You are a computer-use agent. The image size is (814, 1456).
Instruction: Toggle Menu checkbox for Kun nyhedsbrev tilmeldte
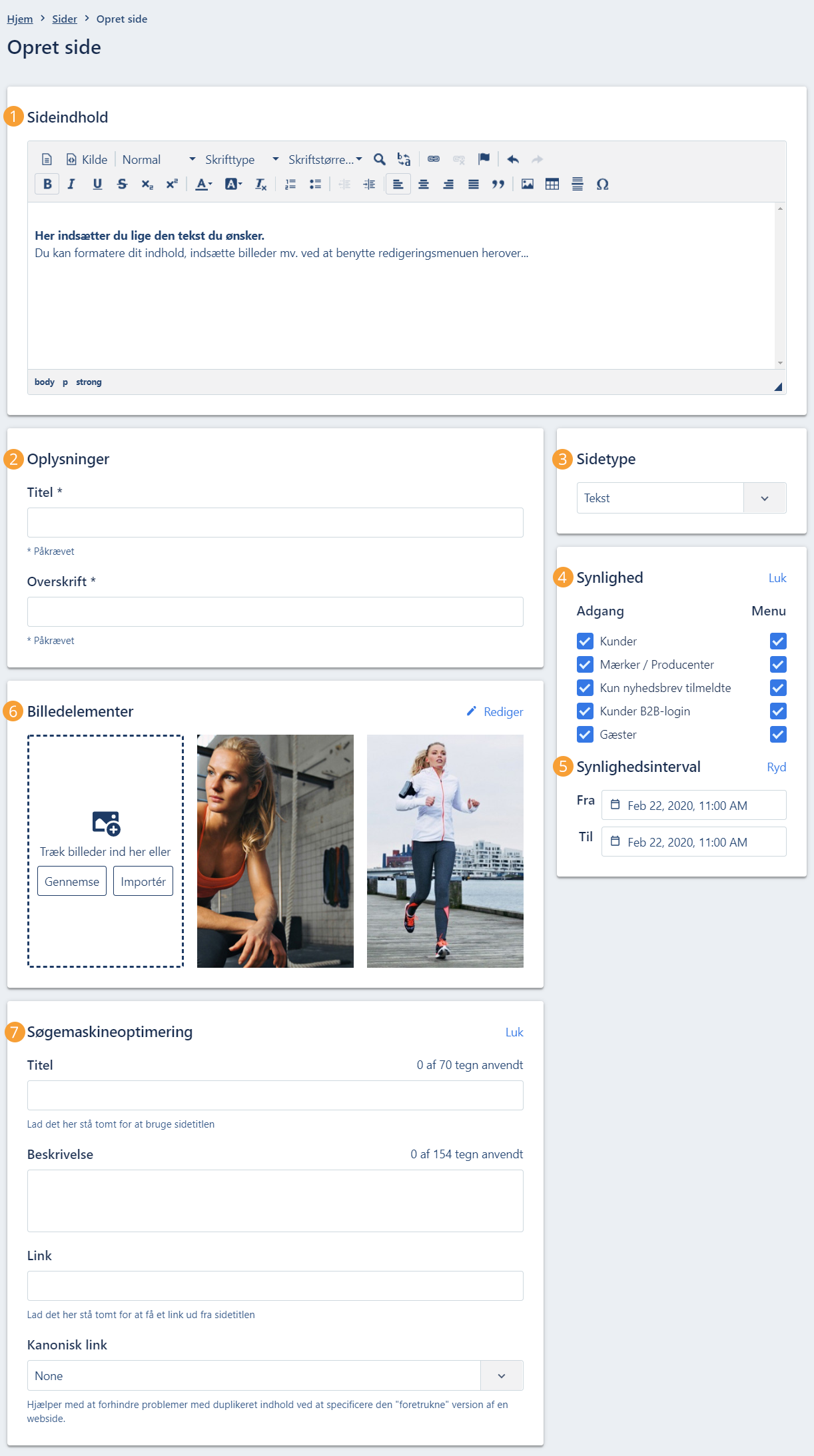pyautogui.click(x=778, y=688)
